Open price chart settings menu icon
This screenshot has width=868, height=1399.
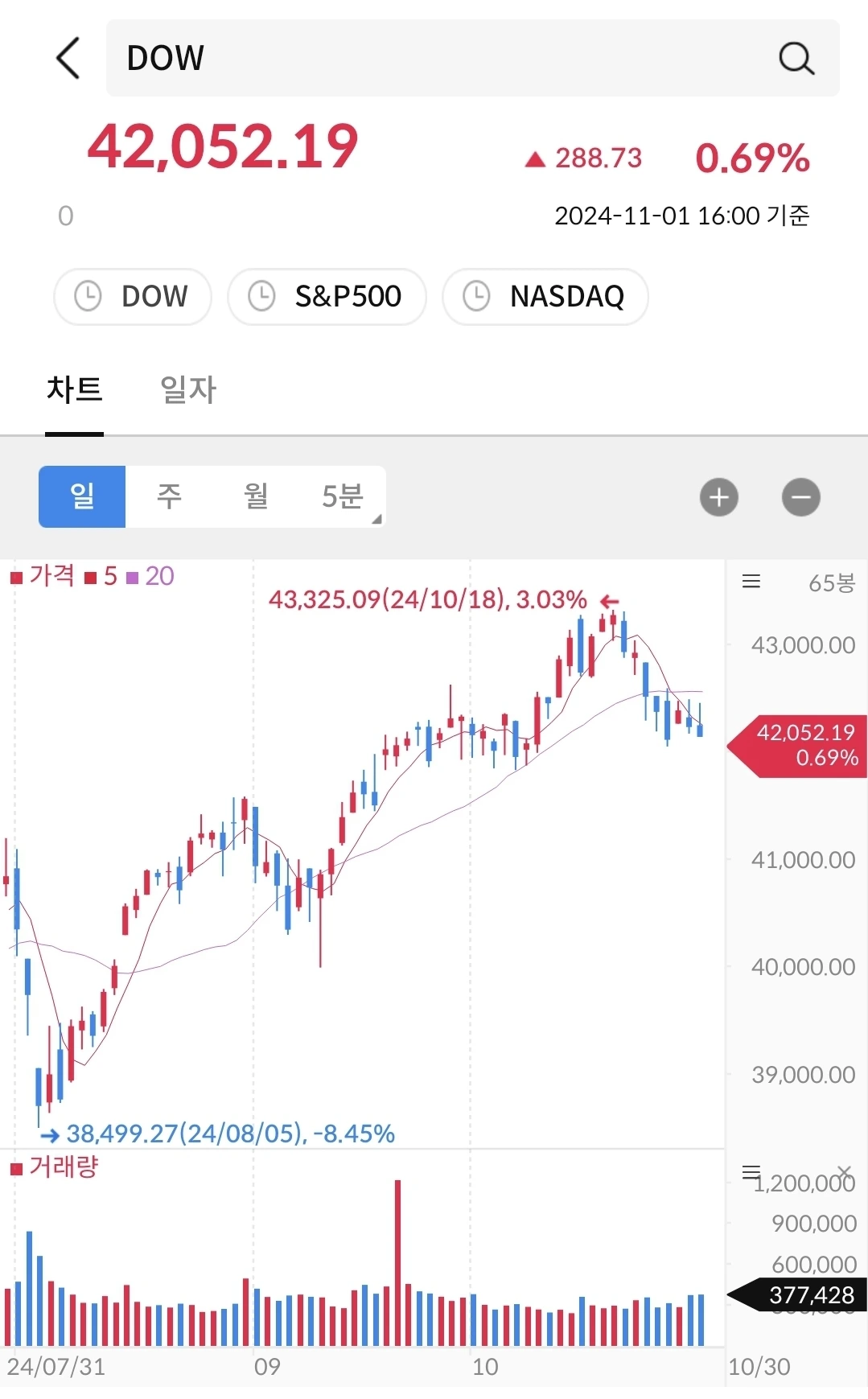pyautogui.click(x=751, y=582)
